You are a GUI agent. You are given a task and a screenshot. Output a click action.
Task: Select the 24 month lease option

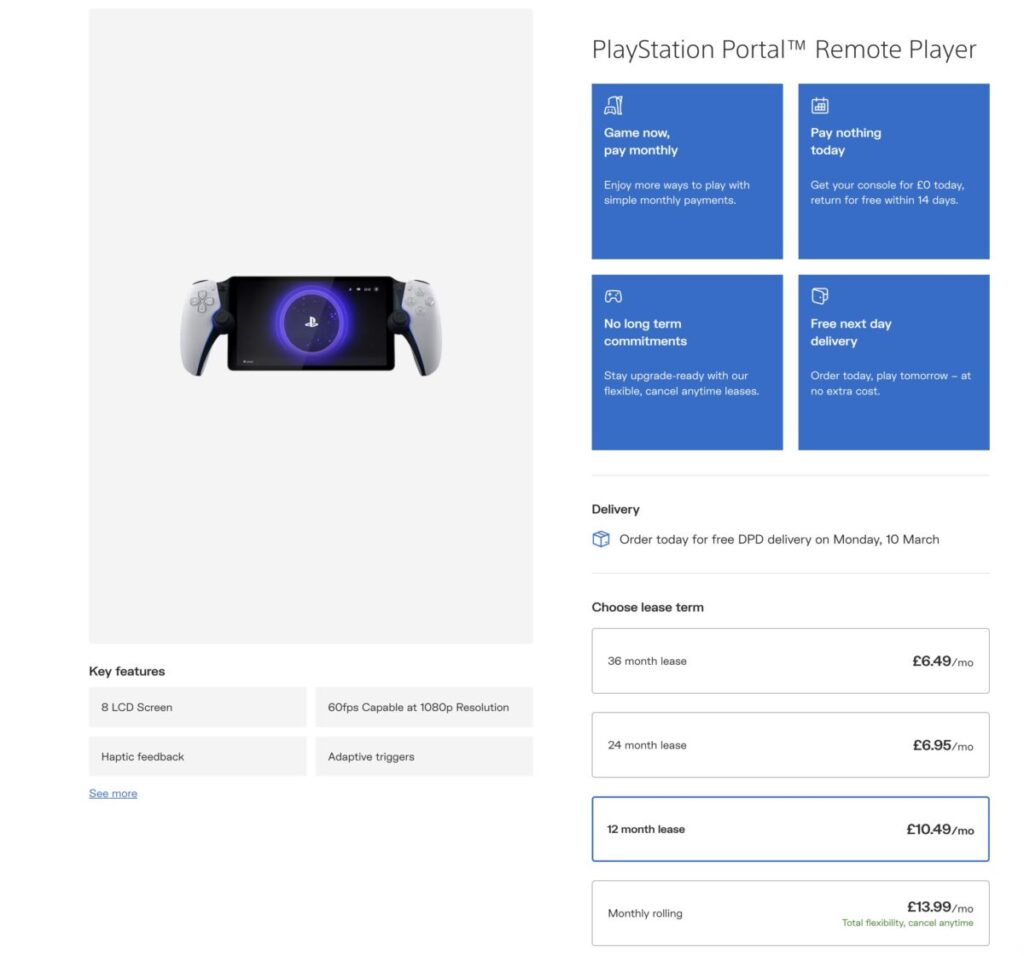pos(790,745)
